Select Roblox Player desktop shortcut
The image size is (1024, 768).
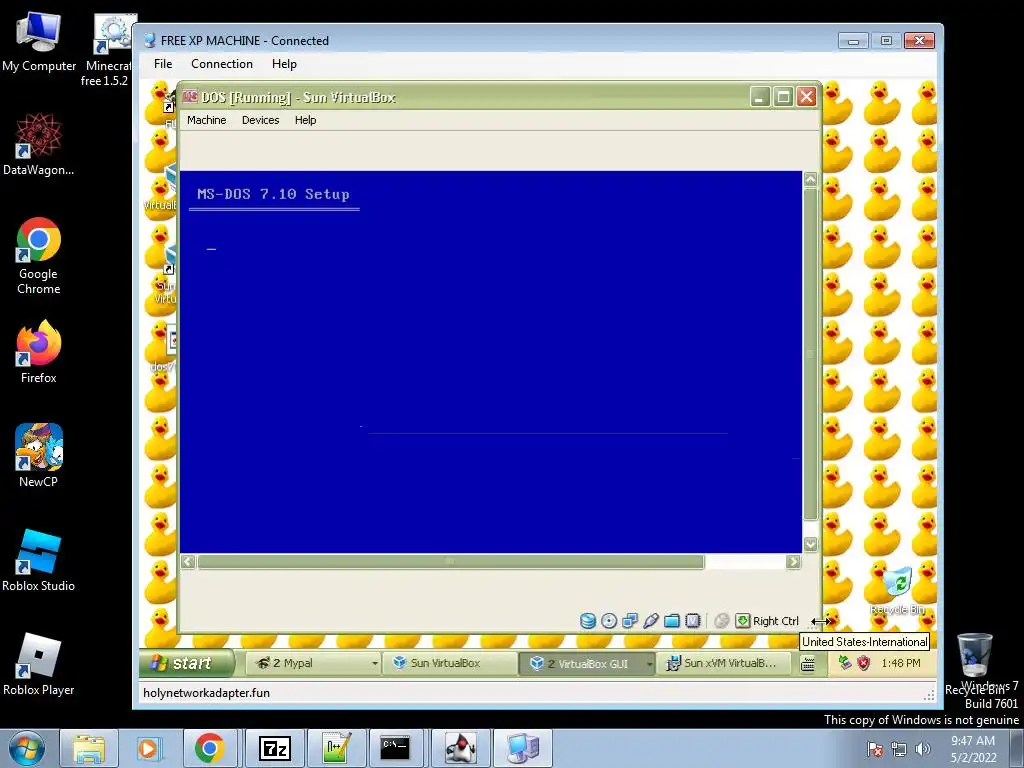pyautogui.click(x=39, y=664)
